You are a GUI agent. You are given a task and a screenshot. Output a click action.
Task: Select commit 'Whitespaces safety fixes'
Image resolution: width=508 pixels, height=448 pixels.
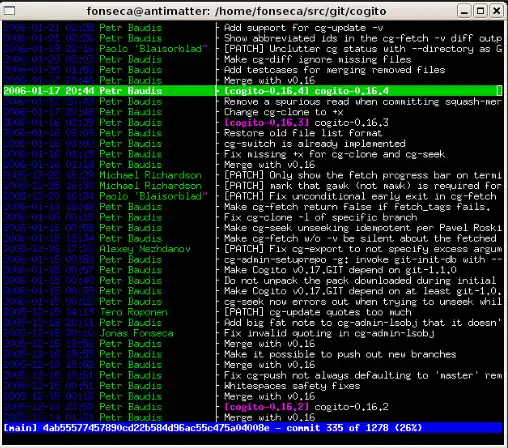292,386
